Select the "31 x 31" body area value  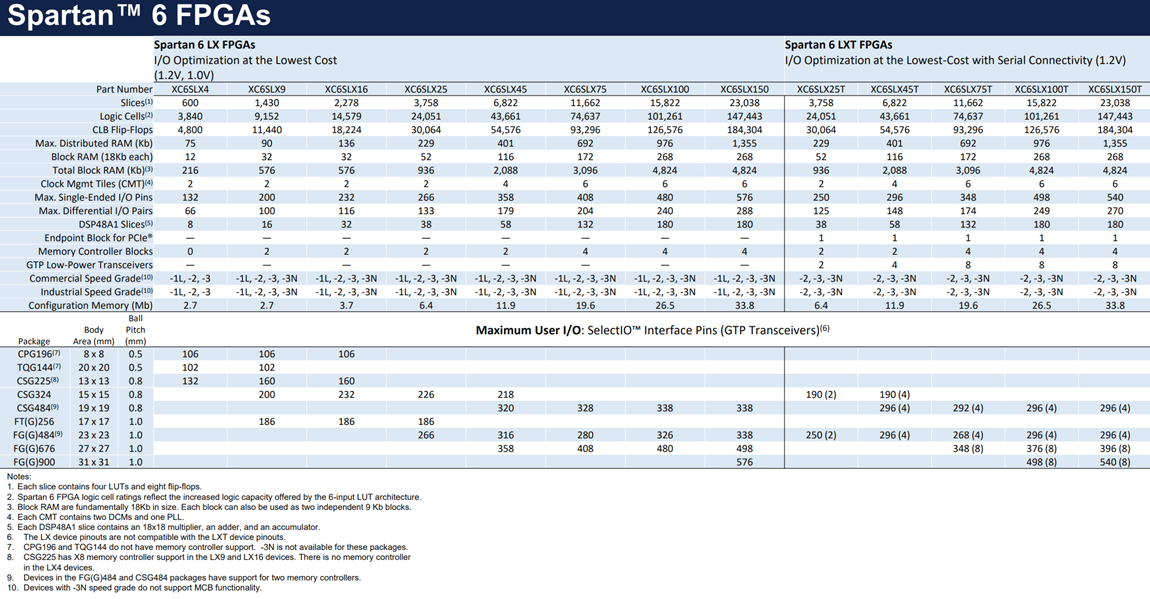point(94,463)
